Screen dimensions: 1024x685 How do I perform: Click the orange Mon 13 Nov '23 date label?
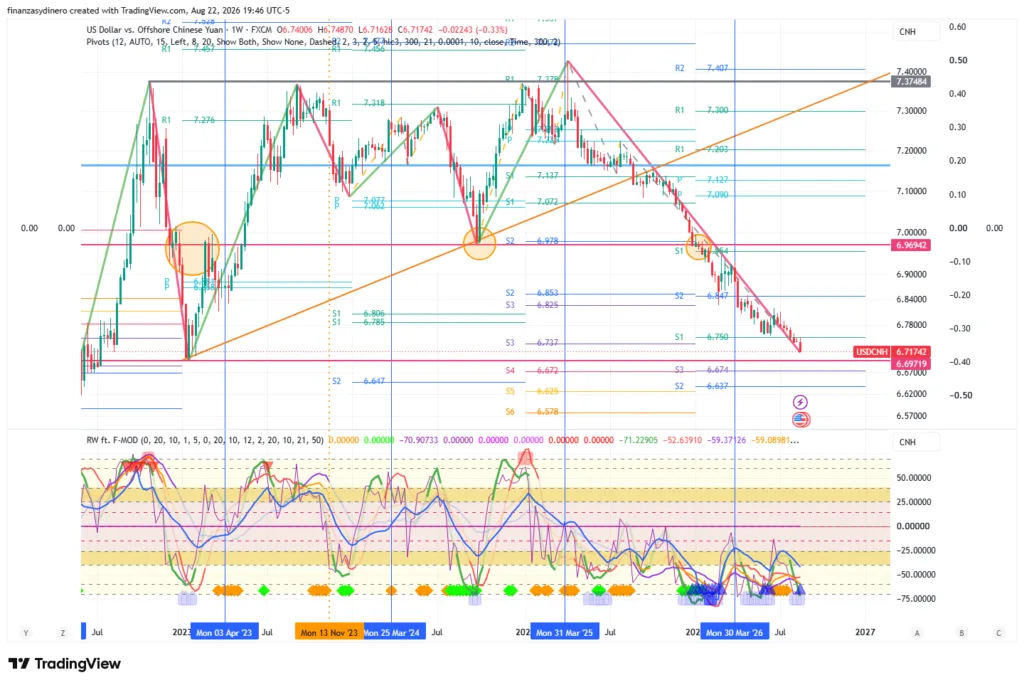point(329,632)
